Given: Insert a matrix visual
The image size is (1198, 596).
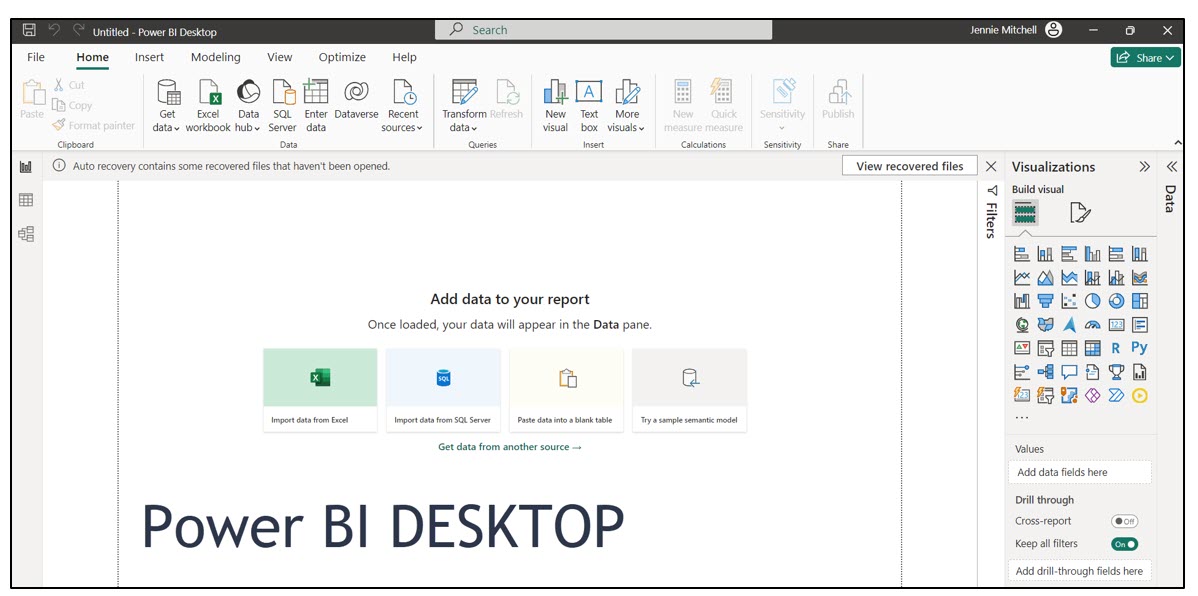Looking at the screenshot, I should tap(1093, 348).
